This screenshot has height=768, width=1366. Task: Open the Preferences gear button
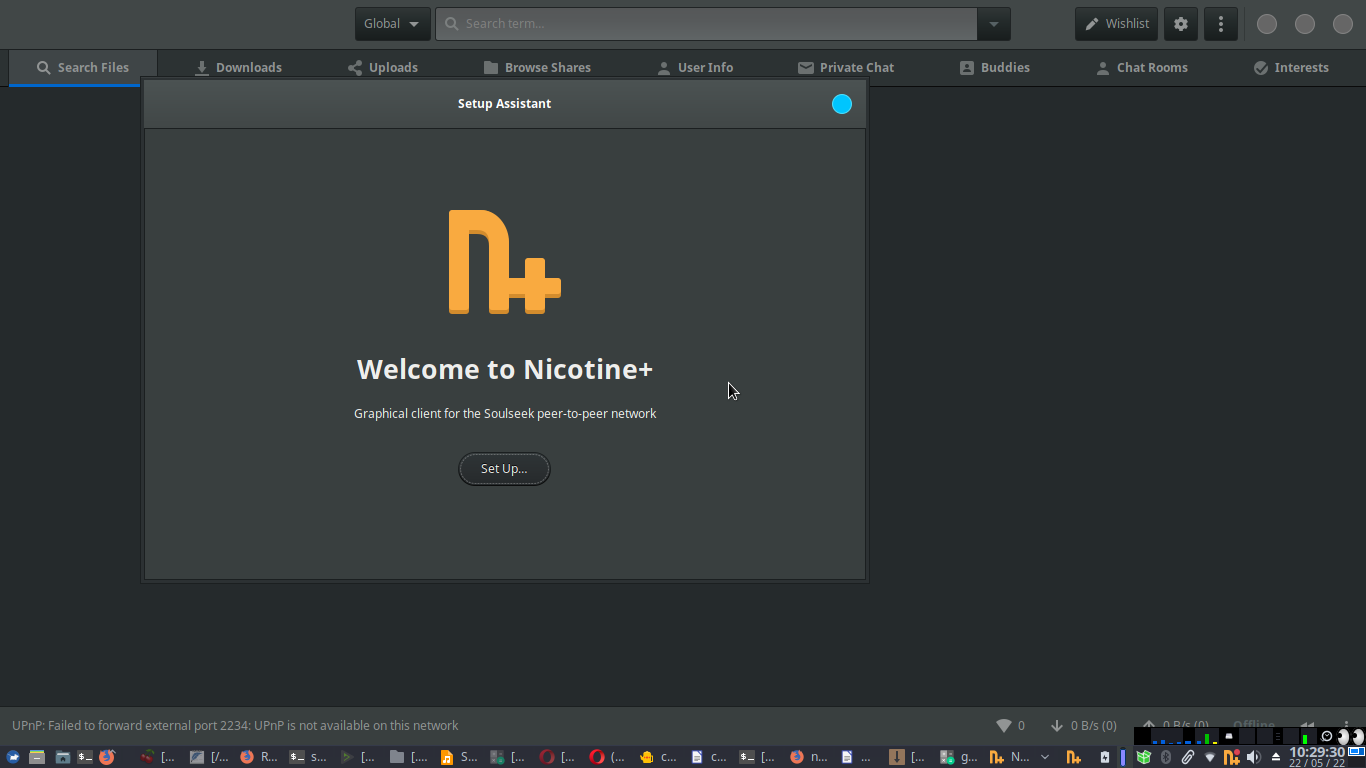pos(1181,24)
